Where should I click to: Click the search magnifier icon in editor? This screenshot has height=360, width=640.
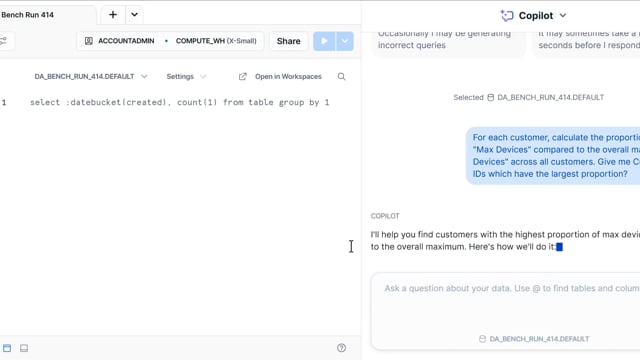point(342,77)
